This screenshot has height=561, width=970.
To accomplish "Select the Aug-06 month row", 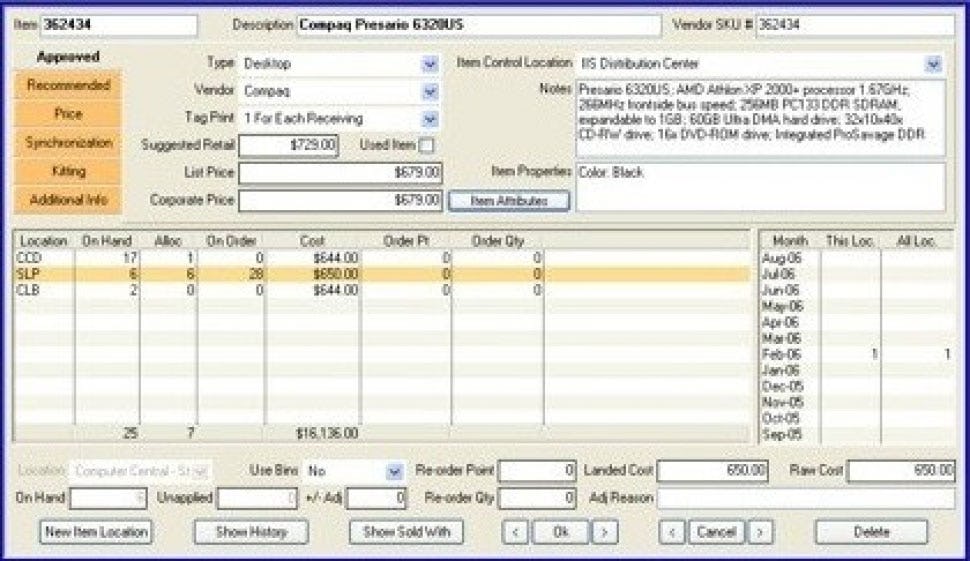I will pyautogui.click(x=857, y=259).
